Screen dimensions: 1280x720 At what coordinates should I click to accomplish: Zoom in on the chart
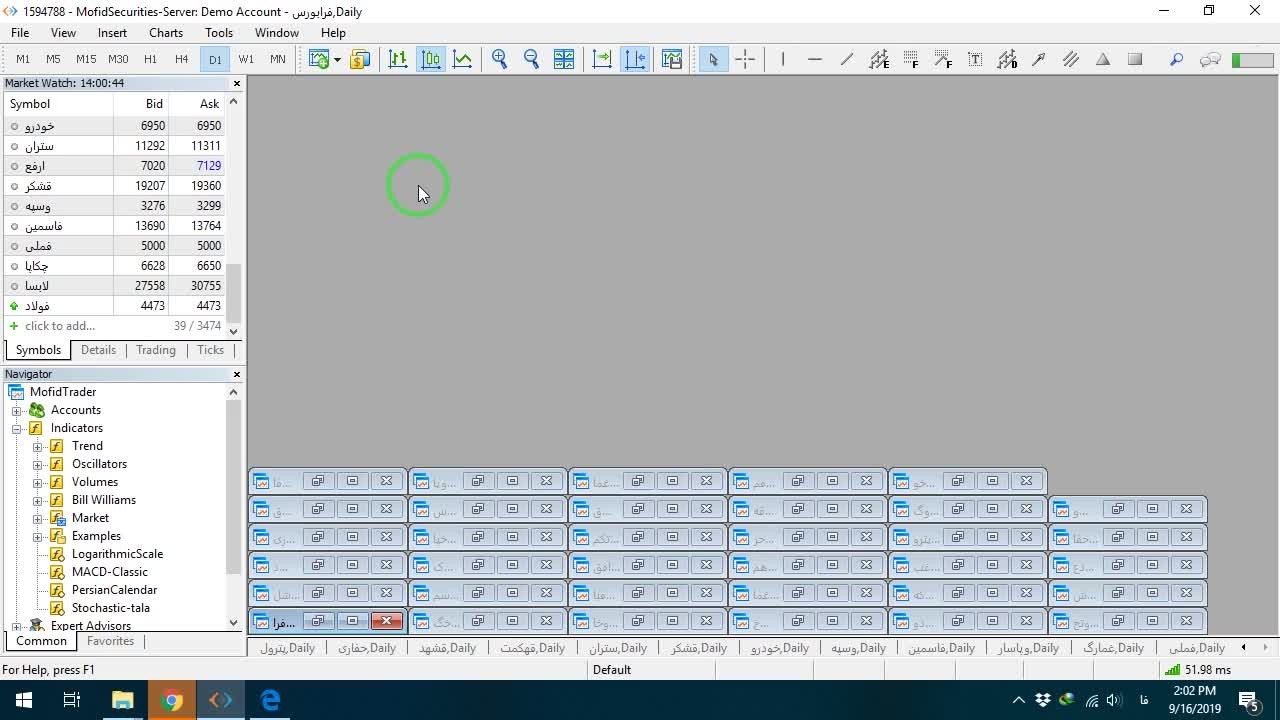pyautogui.click(x=500, y=59)
